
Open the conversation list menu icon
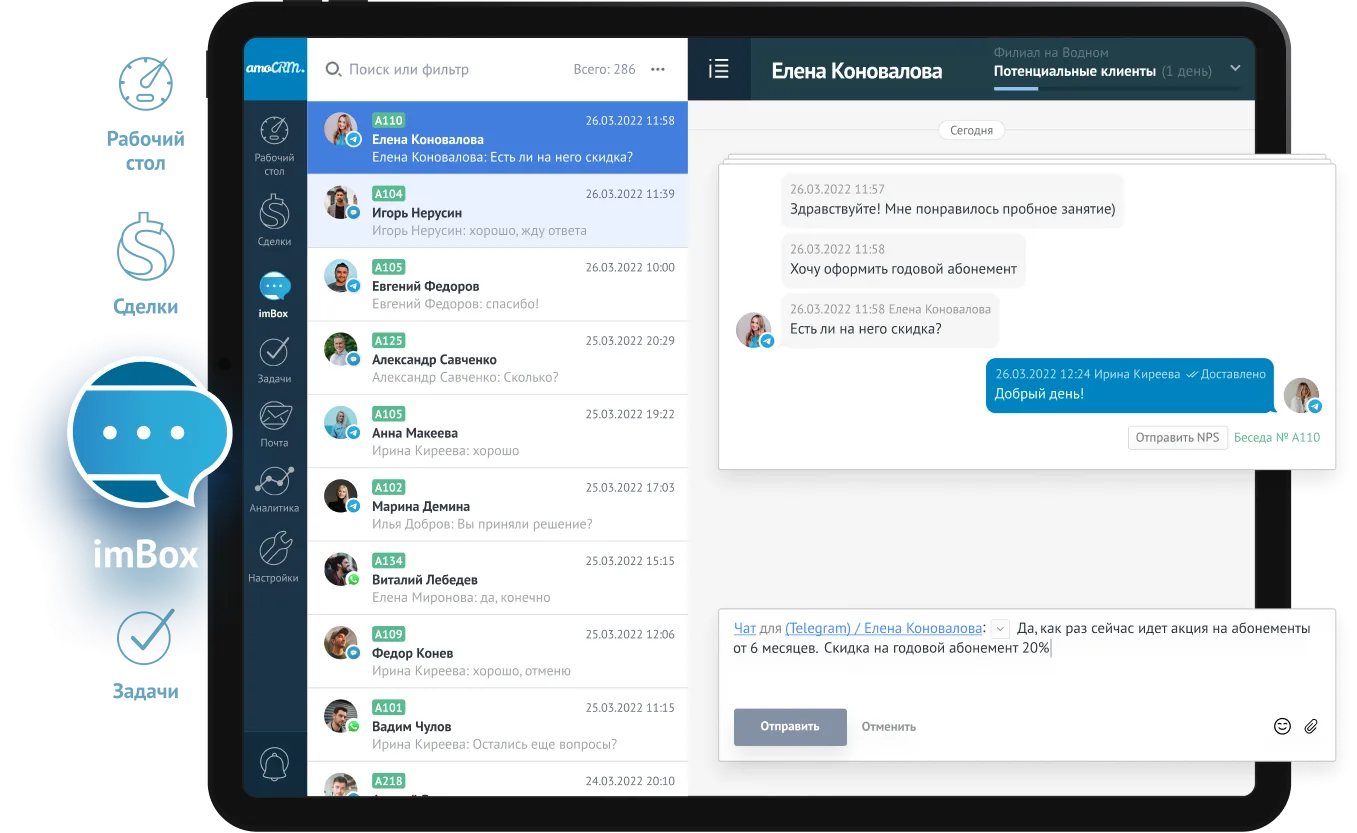717,69
